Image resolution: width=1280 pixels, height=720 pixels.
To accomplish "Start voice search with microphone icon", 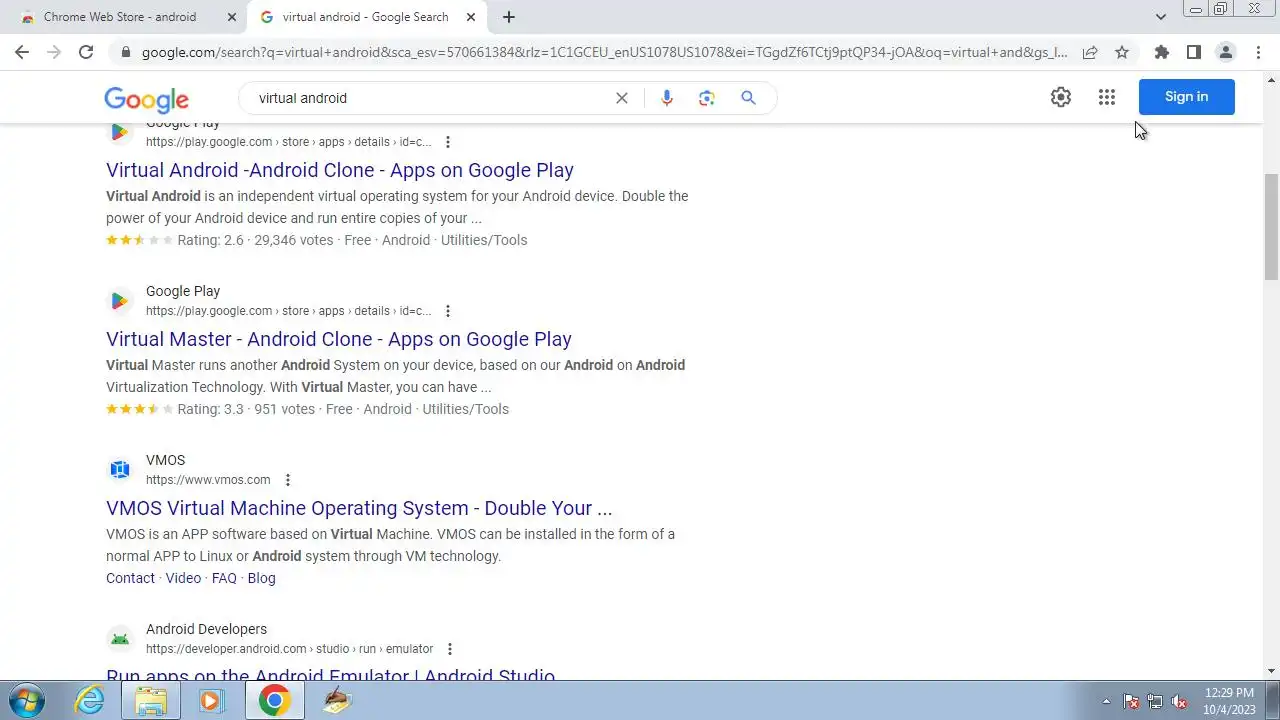I will pyautogui.click(x=667, y=98).
